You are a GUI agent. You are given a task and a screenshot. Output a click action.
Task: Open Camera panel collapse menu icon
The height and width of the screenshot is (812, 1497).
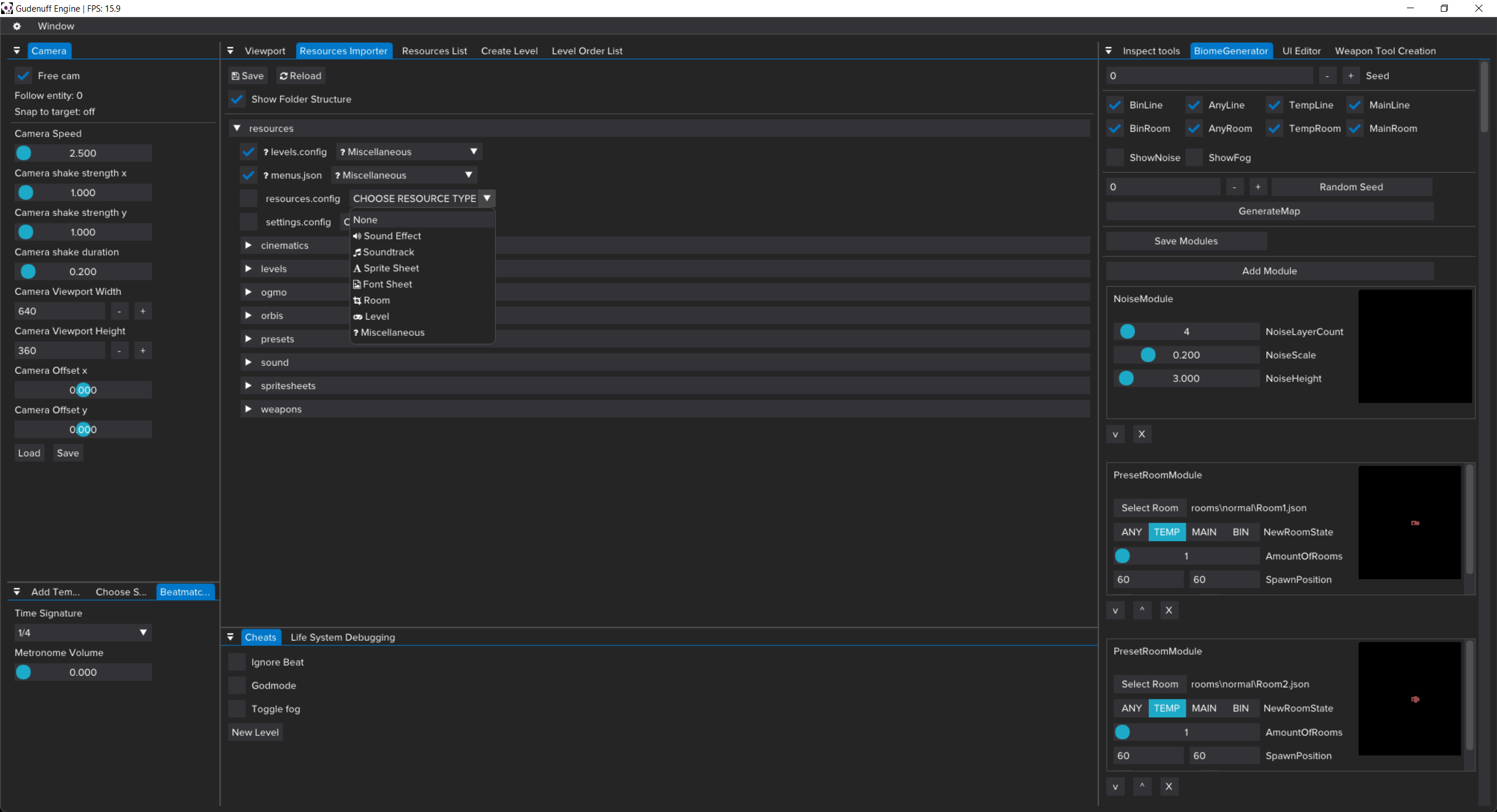17,51
